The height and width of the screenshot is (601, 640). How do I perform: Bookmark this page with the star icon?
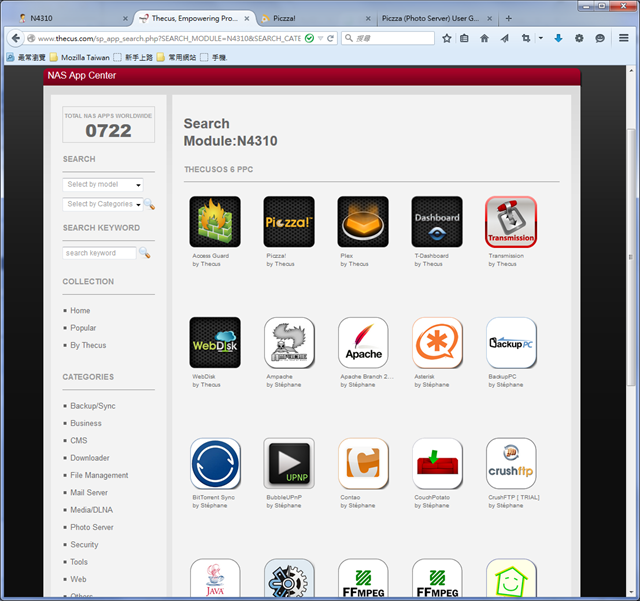coord(447,38)
